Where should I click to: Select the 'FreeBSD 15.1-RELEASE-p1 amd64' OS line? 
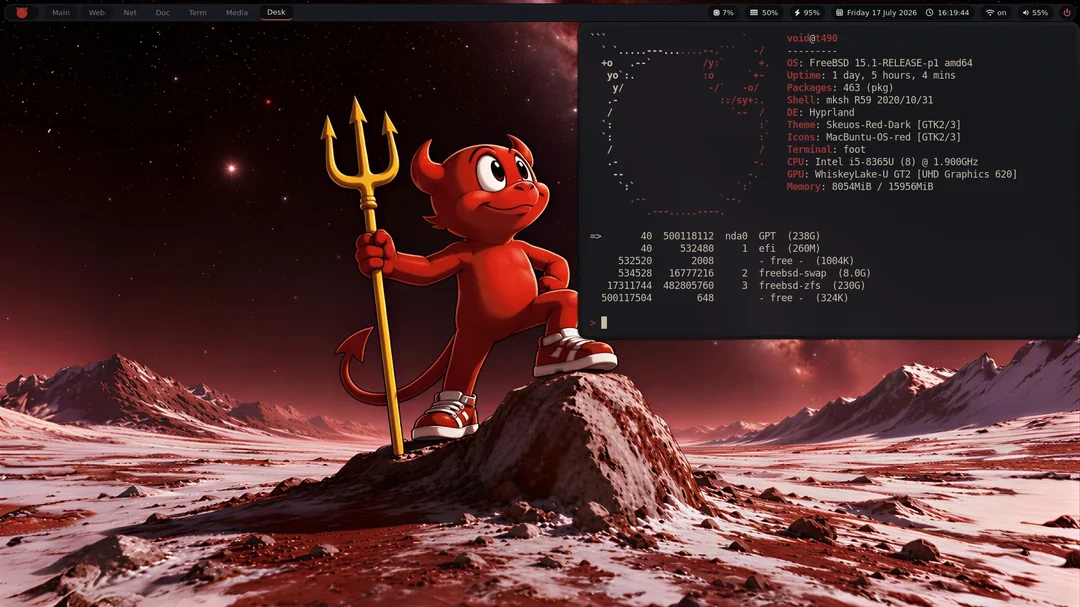click(x=880, y=63)
